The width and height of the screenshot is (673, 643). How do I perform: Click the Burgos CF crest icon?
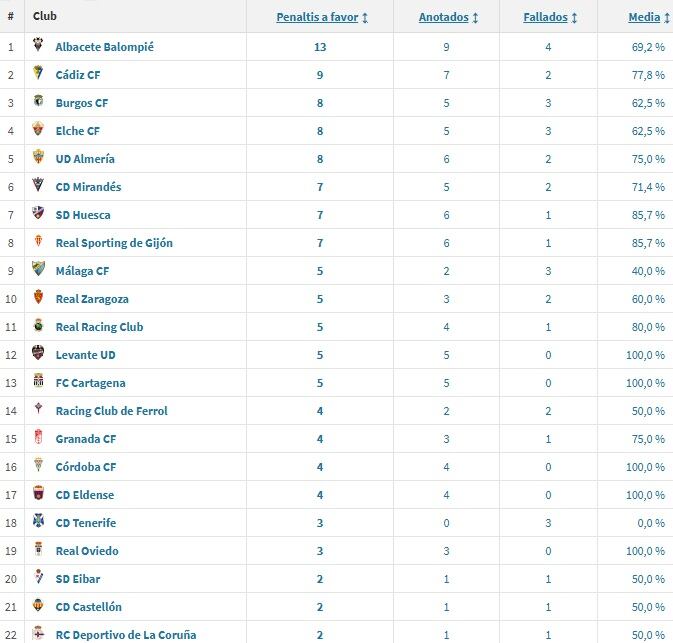39,102
